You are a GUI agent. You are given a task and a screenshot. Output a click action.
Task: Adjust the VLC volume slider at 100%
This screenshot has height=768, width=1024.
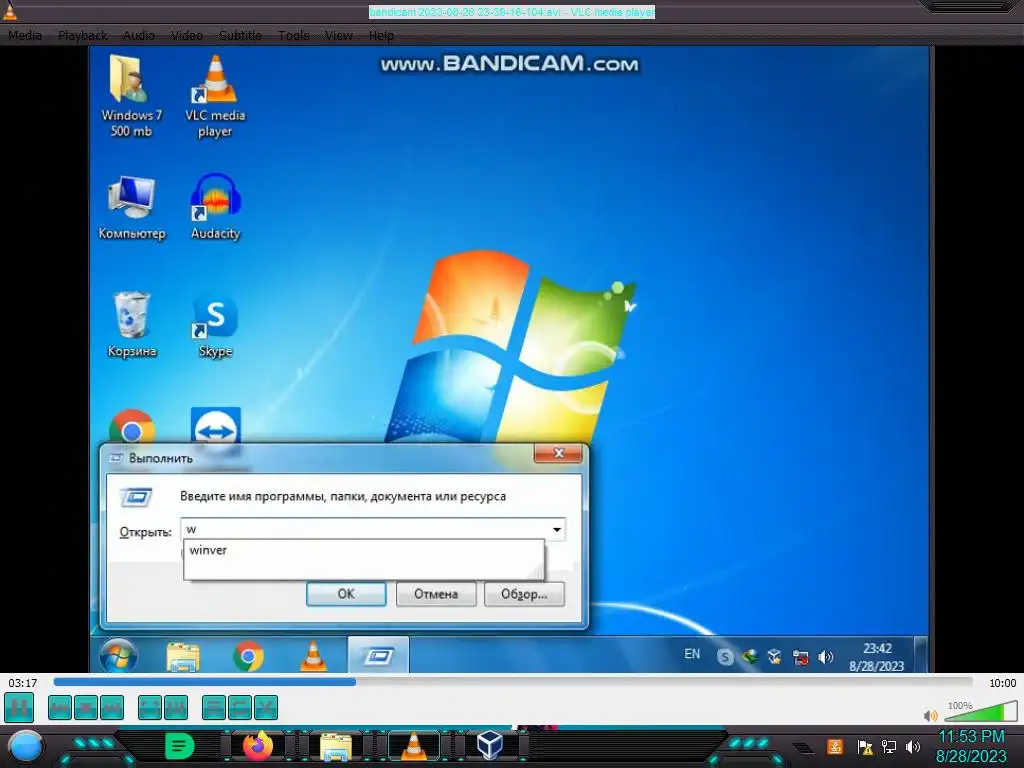(x=980, y=711)
